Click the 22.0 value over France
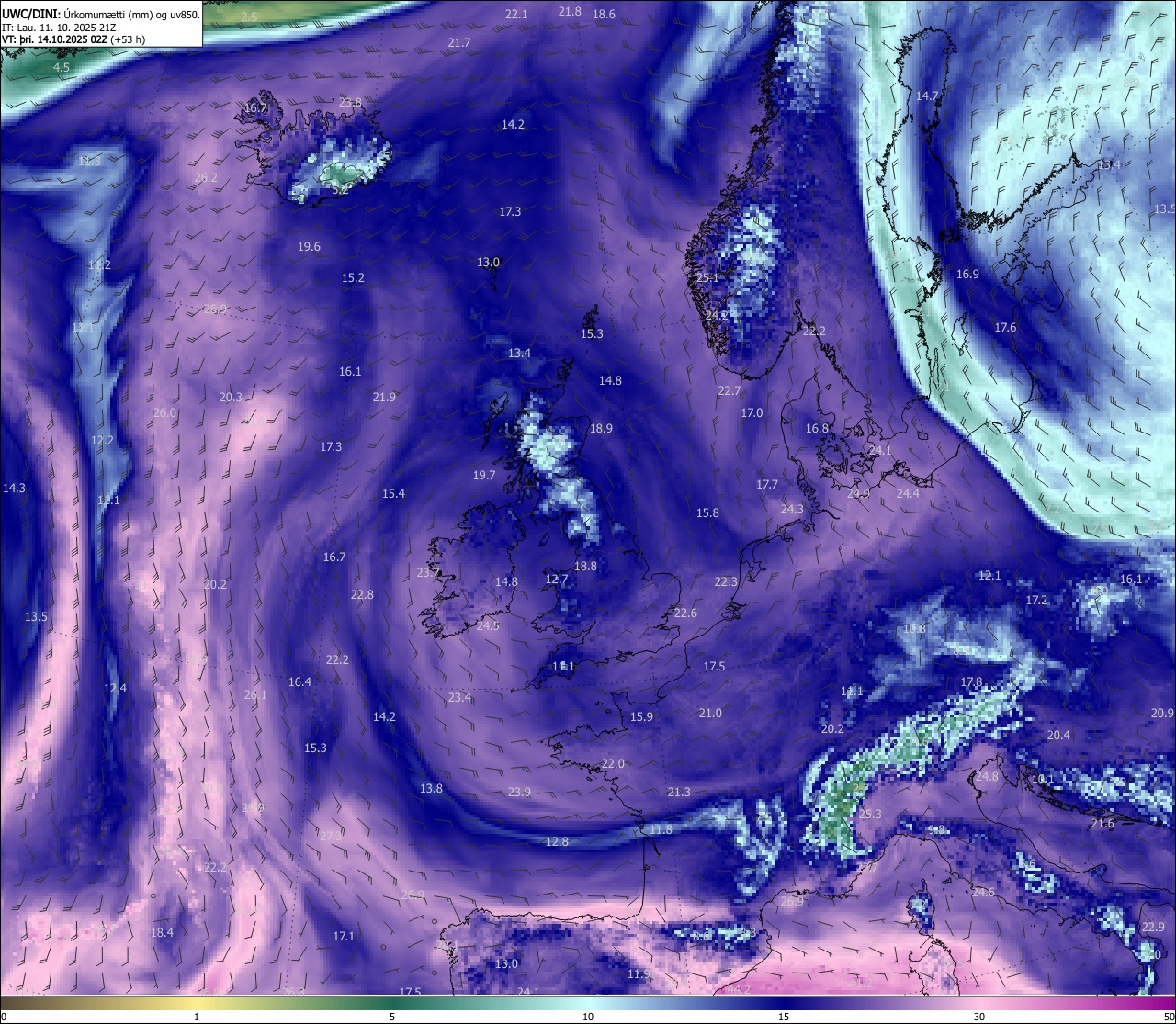 tap(613, 763)
